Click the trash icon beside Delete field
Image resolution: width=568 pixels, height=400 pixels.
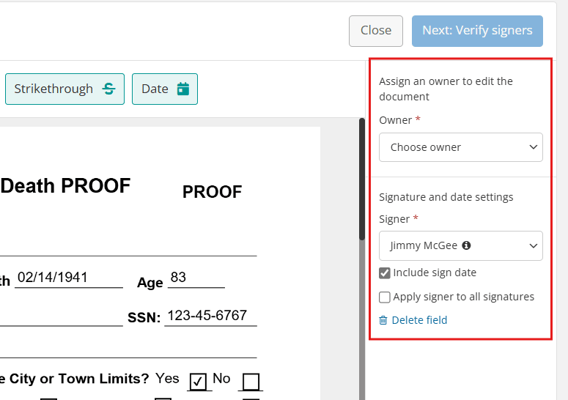point(383,320)
